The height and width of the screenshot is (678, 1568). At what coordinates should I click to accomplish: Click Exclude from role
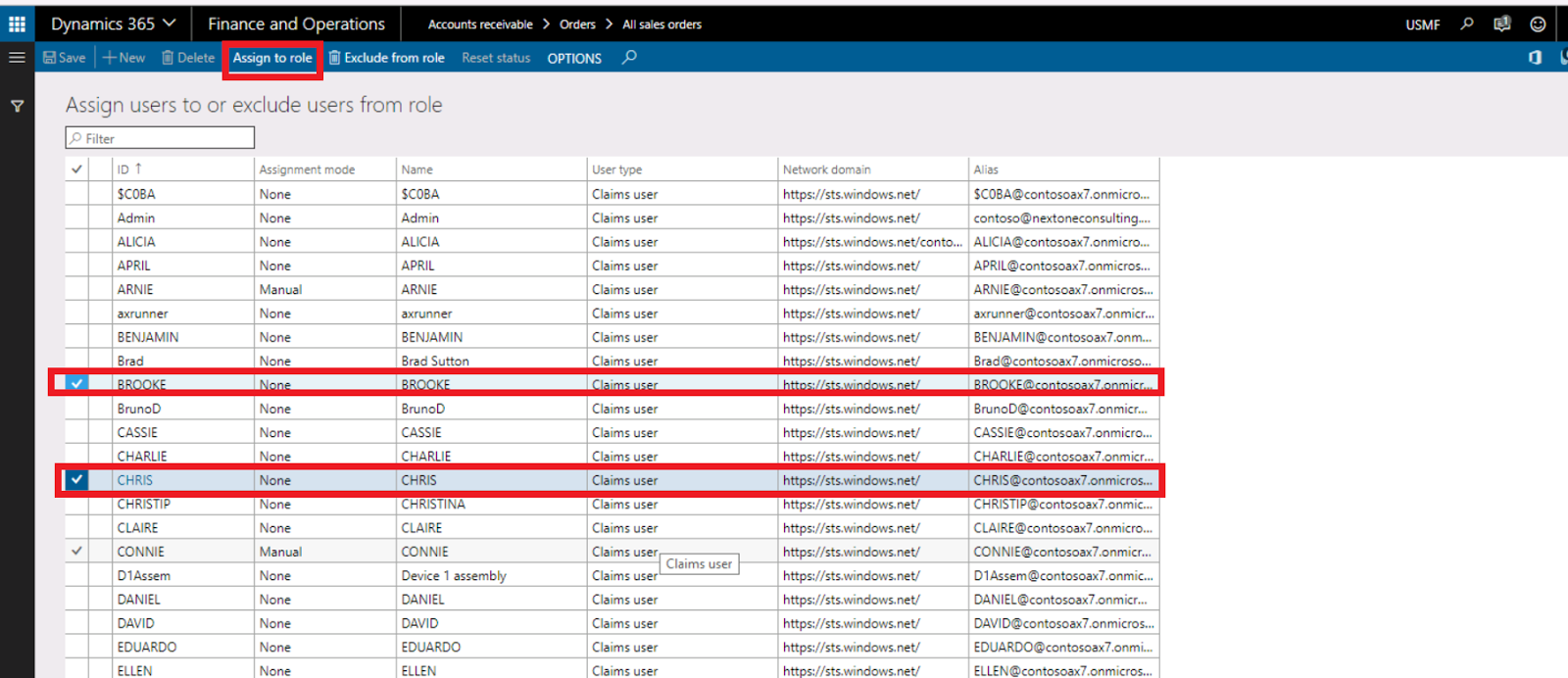tap(386, 58)
